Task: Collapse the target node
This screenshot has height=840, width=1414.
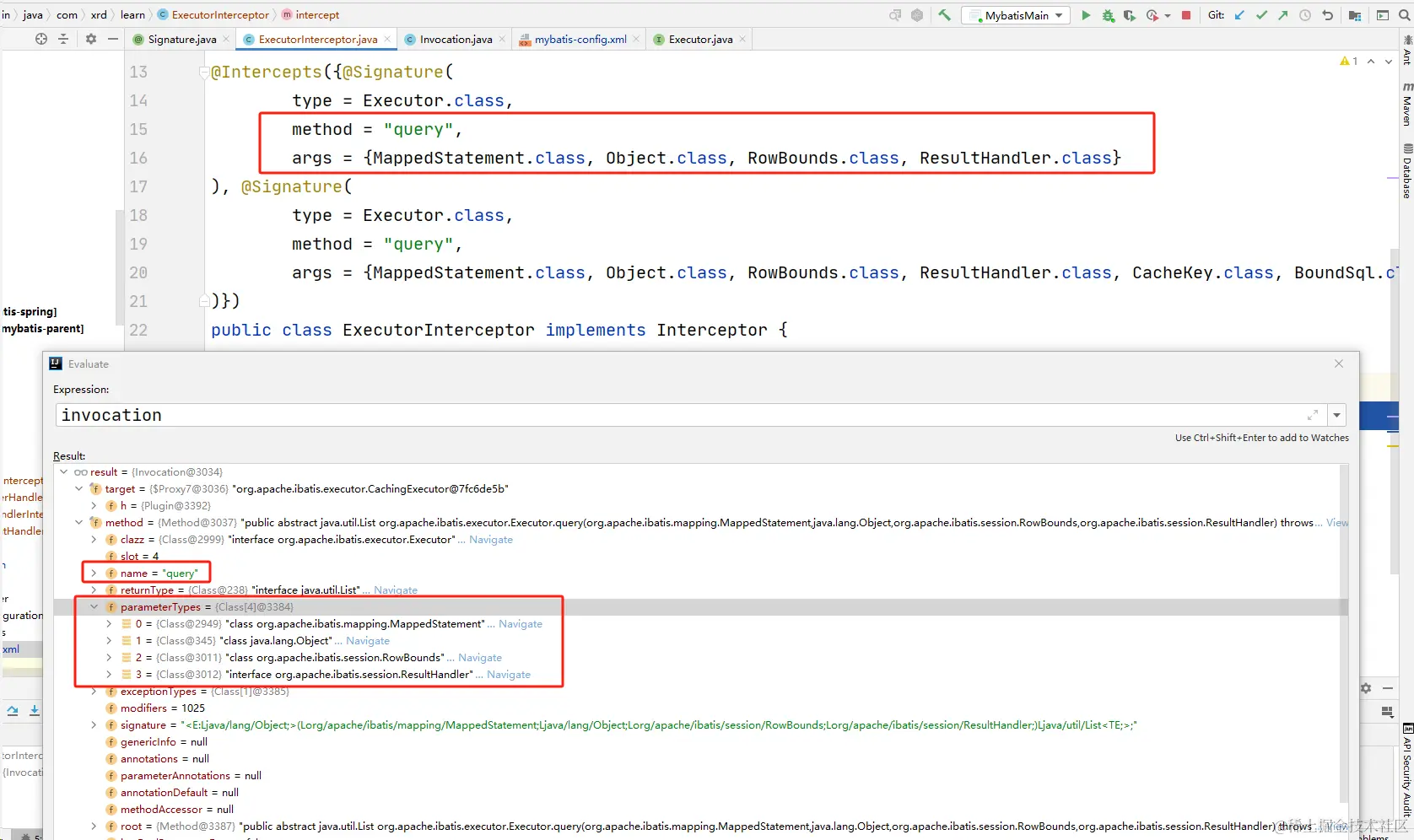Action: point(79,489)
